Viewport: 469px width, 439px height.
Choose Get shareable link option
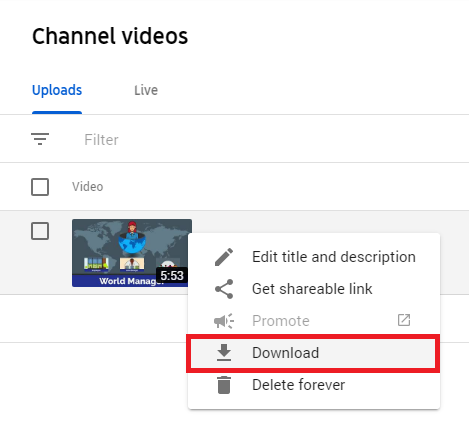312,289
